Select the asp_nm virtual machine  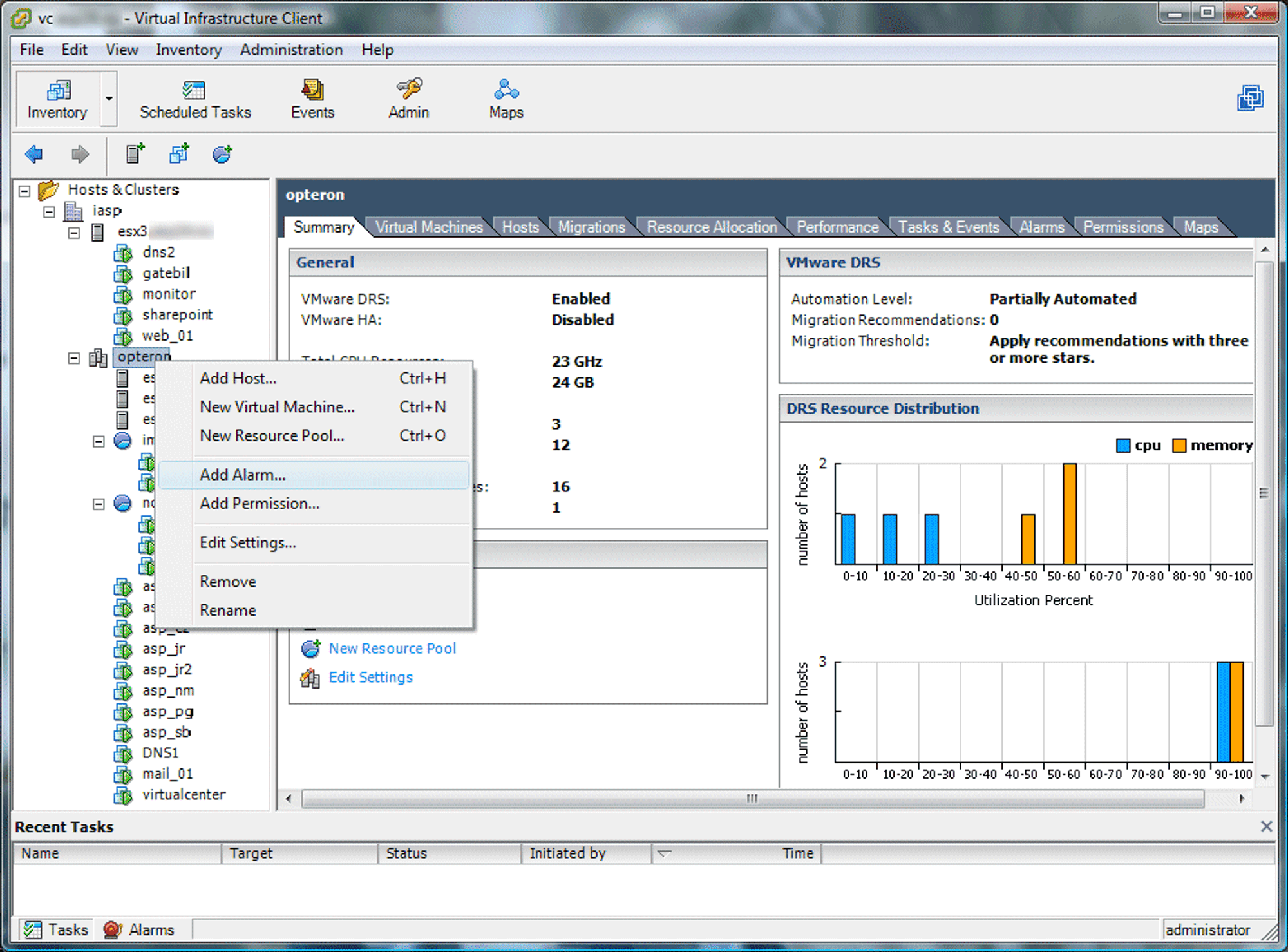pos(168,690)
